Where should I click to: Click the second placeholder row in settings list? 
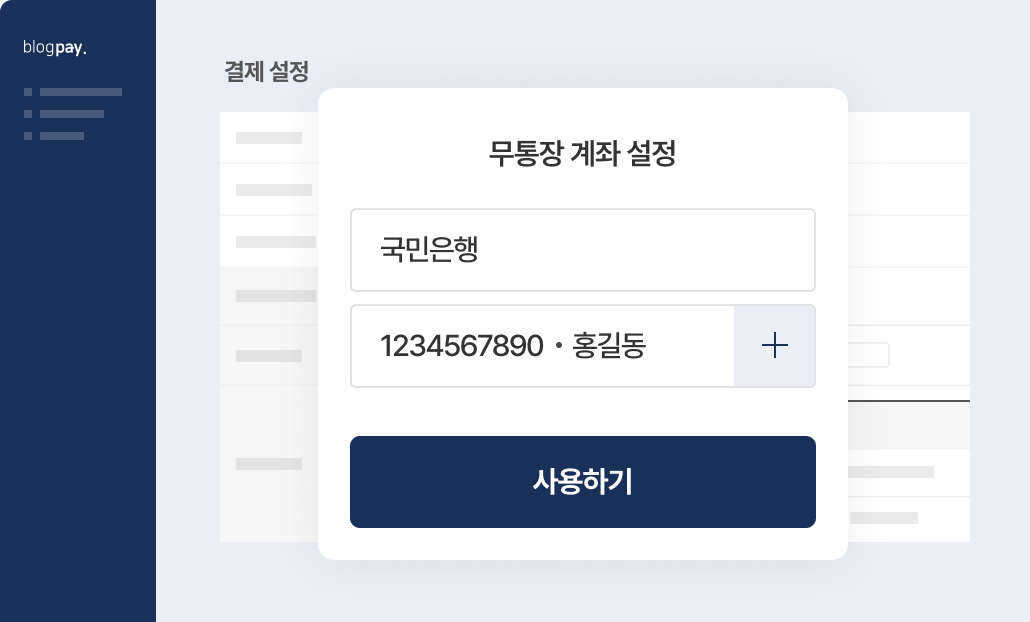269,190
